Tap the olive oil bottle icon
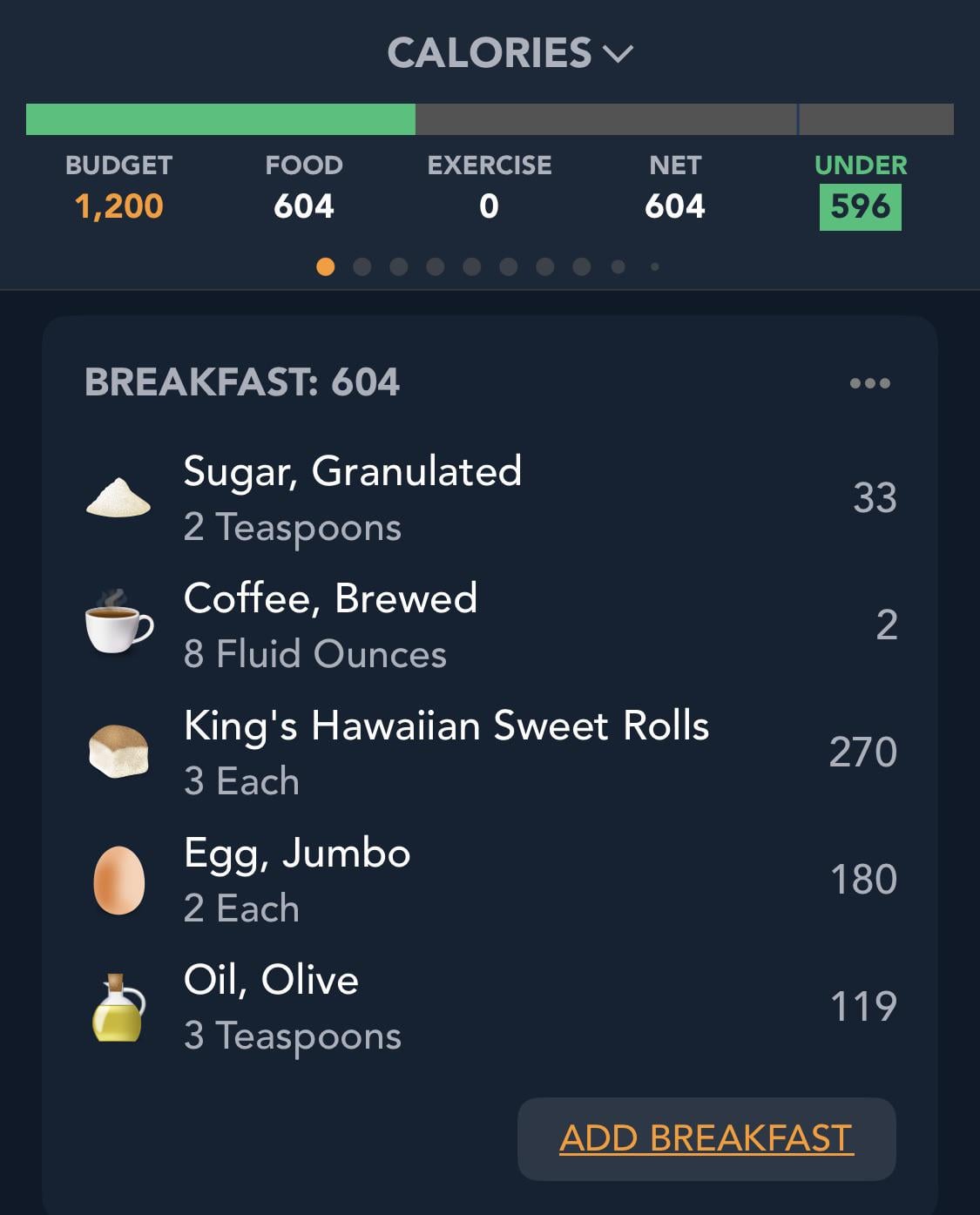 click(118, 1008)
